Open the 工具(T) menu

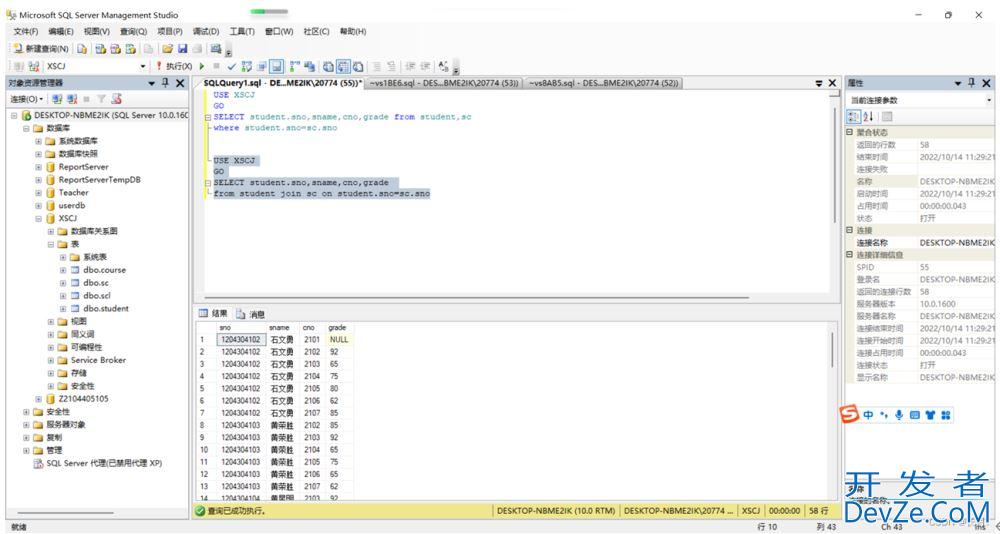(x=242, y=31)
